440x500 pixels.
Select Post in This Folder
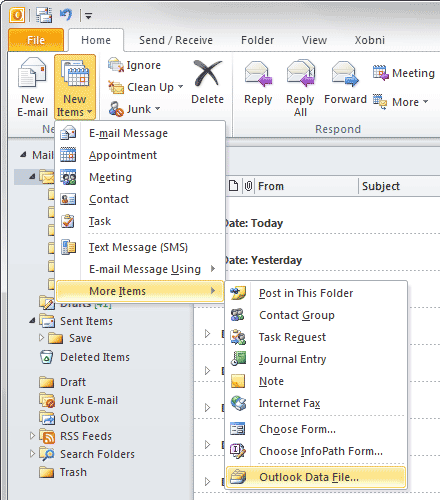coord(316,293)
